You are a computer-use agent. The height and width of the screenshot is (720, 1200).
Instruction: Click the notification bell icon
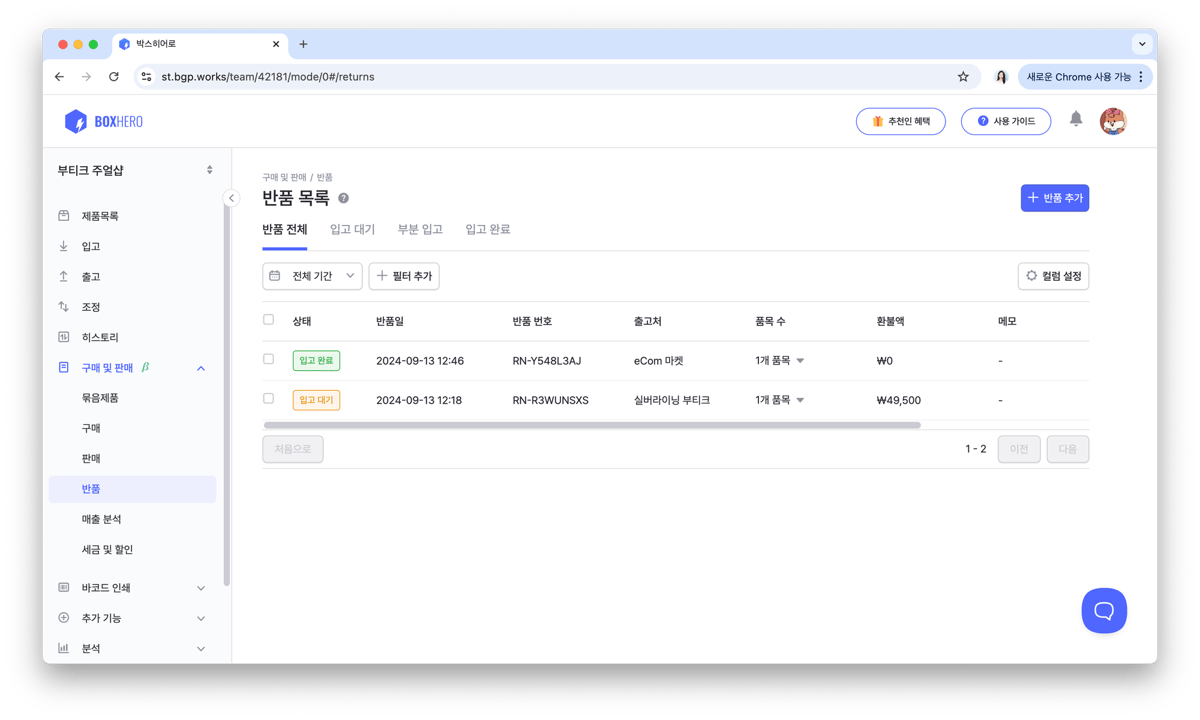point(1076,119)
